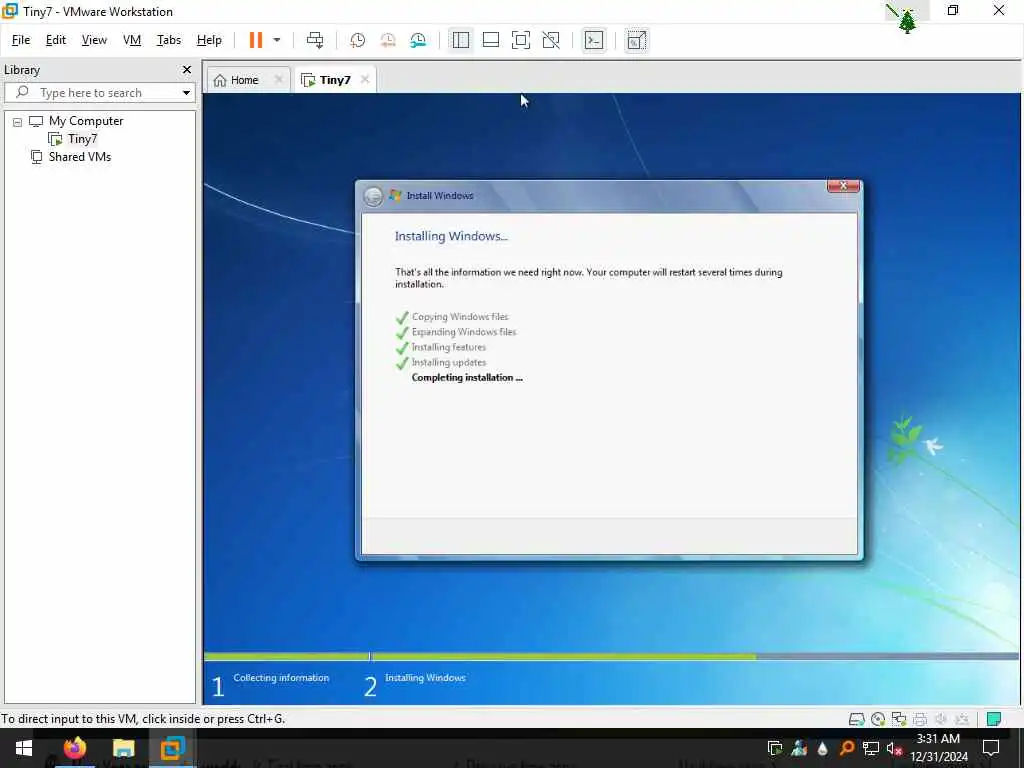The image size is (1024, 768).
Task: Select Shared VMs in the library
Action: point(80,157)
